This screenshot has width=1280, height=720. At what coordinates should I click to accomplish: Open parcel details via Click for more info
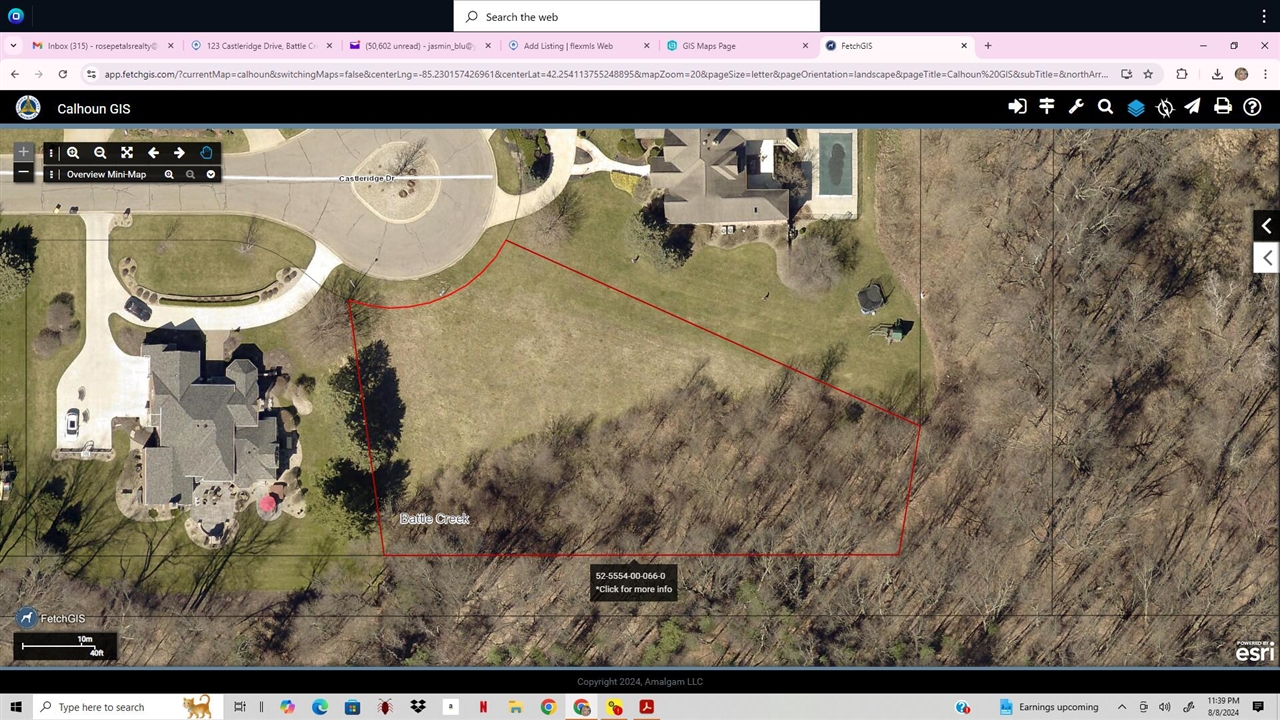(x=634, y=589)
